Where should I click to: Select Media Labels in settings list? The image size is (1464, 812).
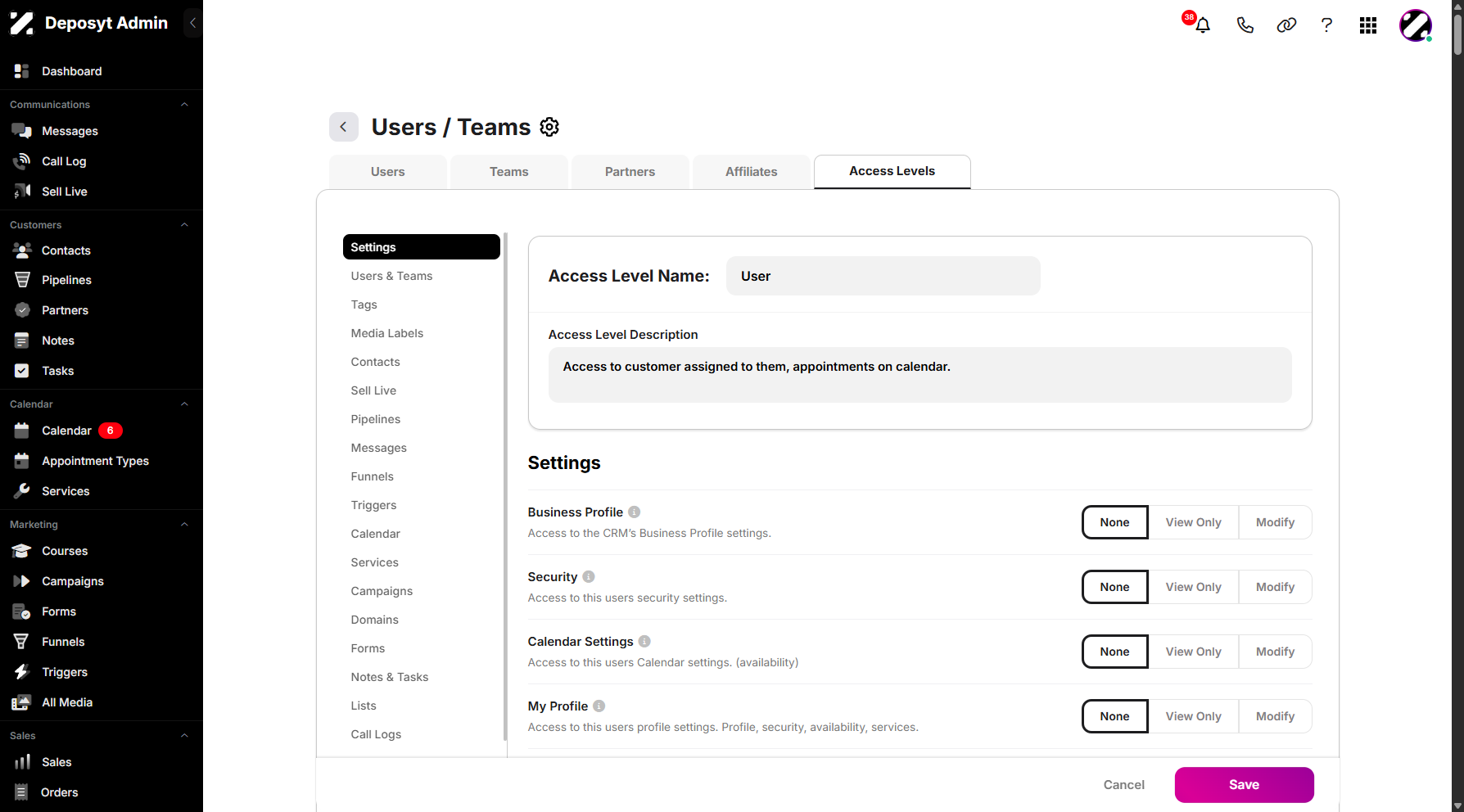click(386, 333)
